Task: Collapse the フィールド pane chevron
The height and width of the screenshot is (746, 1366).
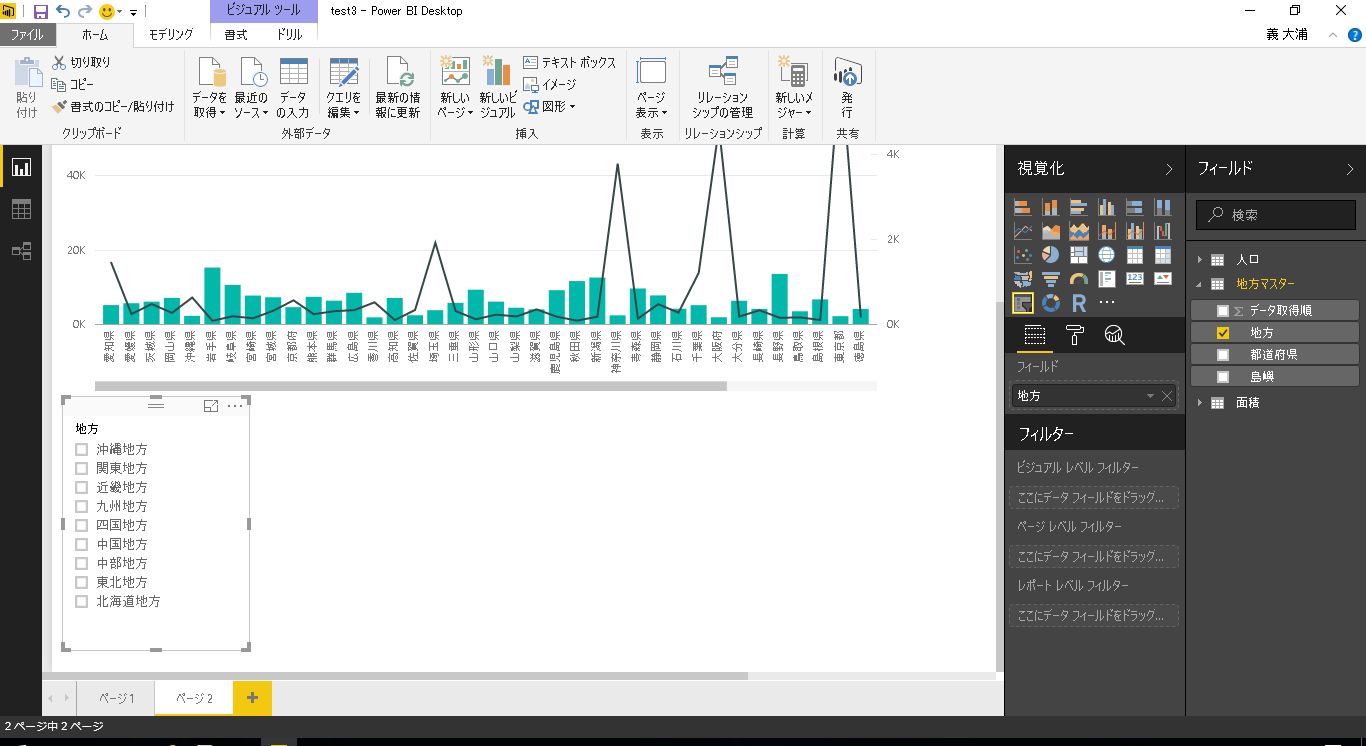Action: point(1350,169)
